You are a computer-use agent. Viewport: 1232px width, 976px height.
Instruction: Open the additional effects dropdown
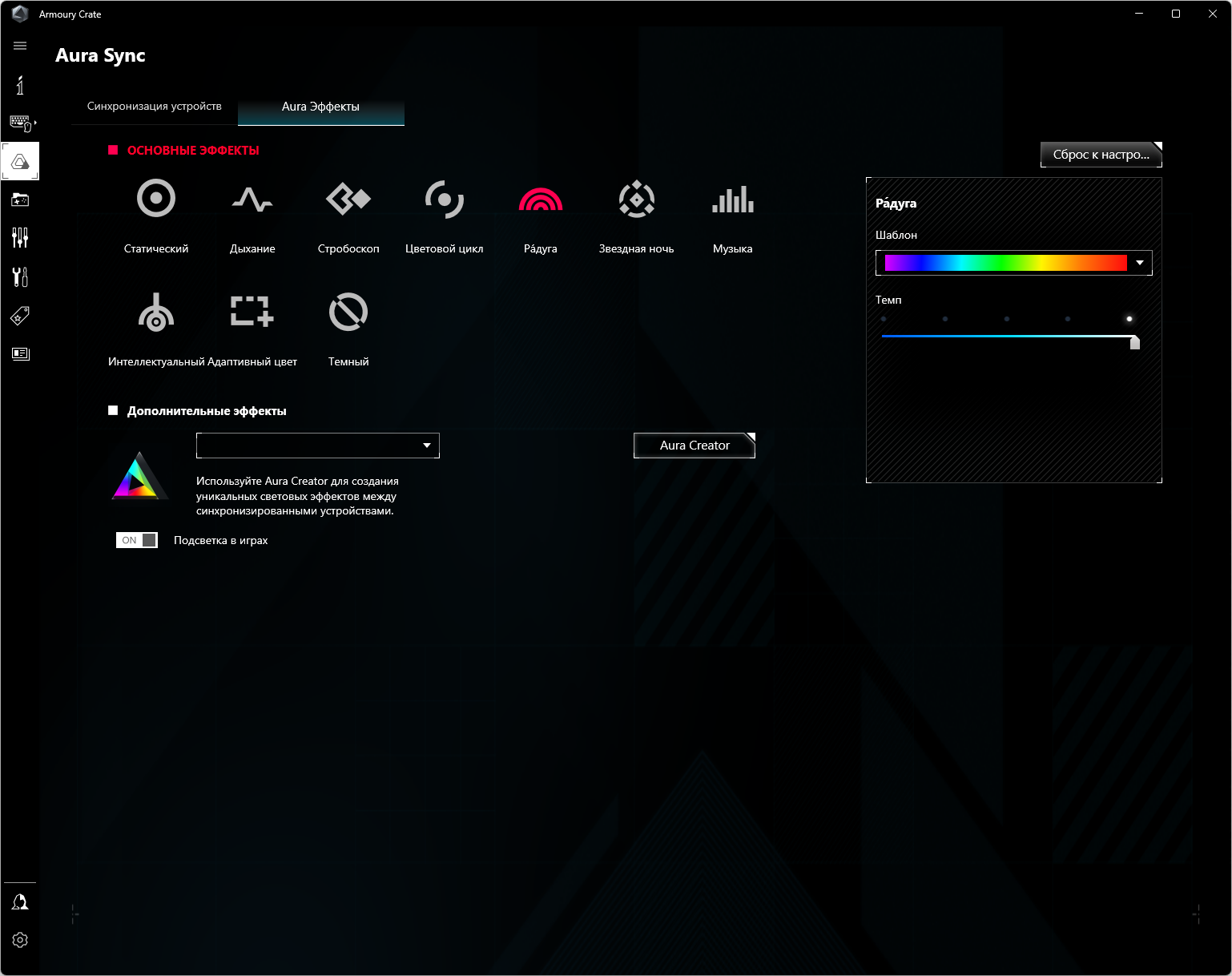[318, 446]
